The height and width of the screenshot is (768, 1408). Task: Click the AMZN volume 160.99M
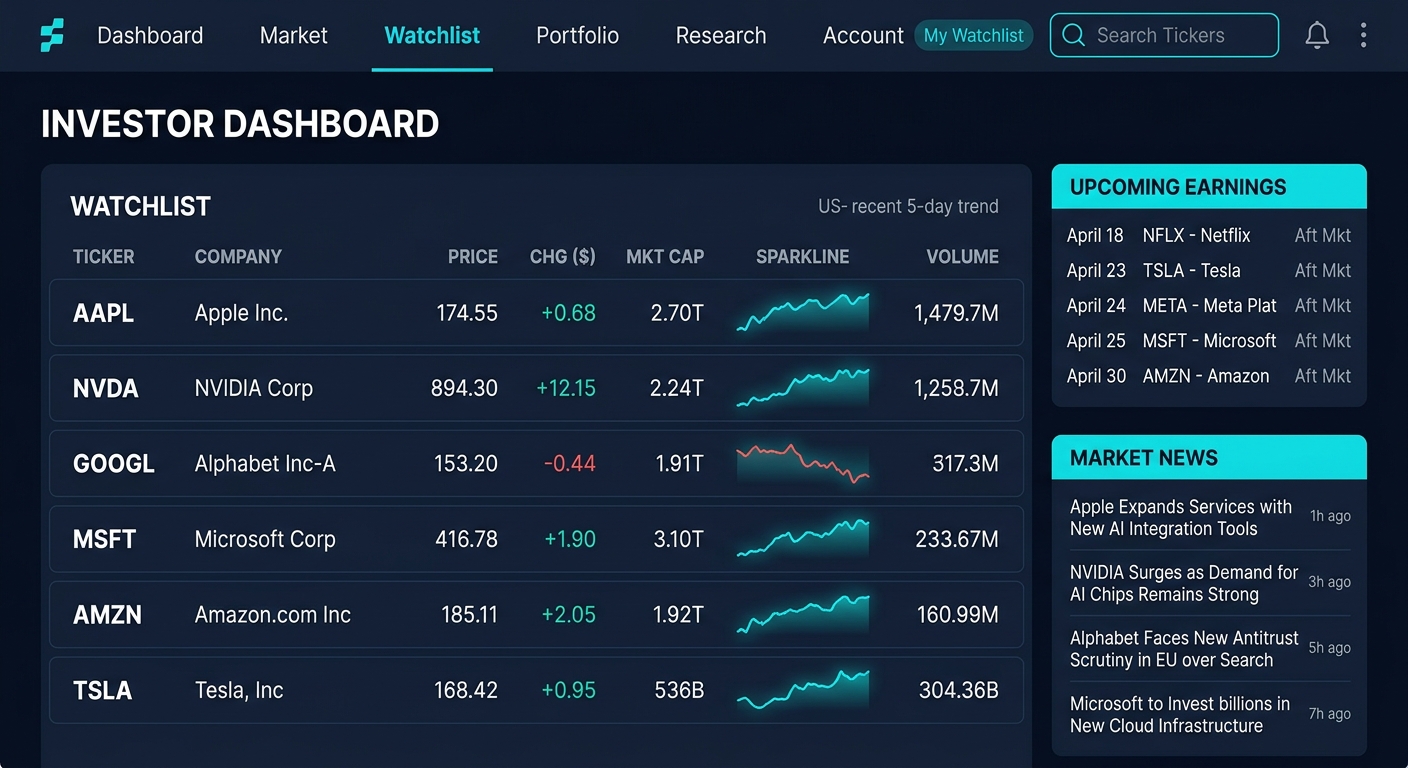coord(958,614)
